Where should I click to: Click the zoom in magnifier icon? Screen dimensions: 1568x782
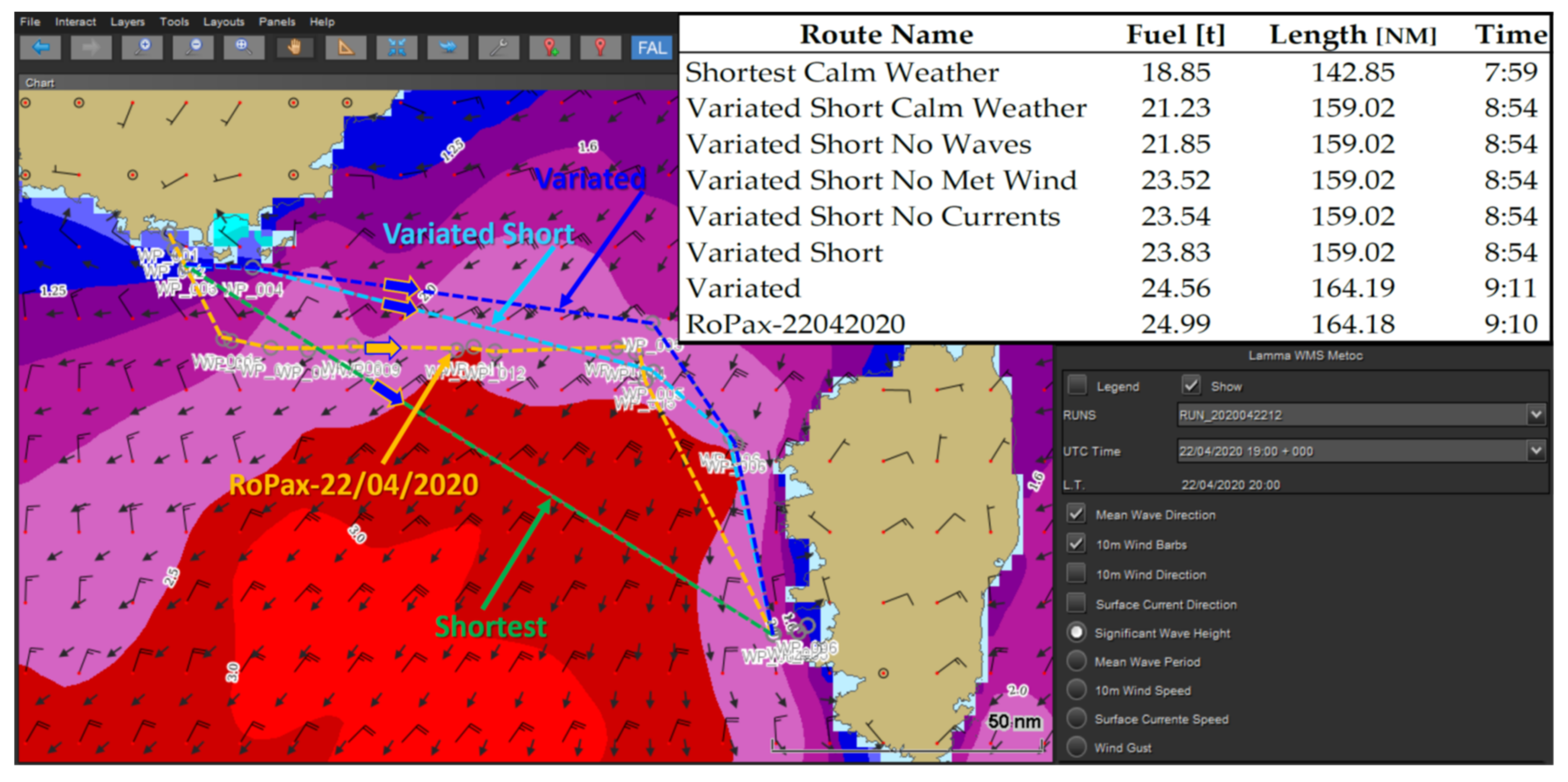pos(142,47)
